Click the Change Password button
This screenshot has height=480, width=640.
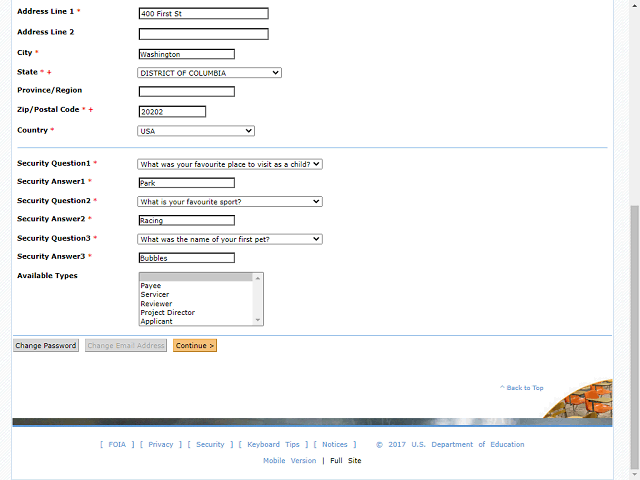coord(46,345)
